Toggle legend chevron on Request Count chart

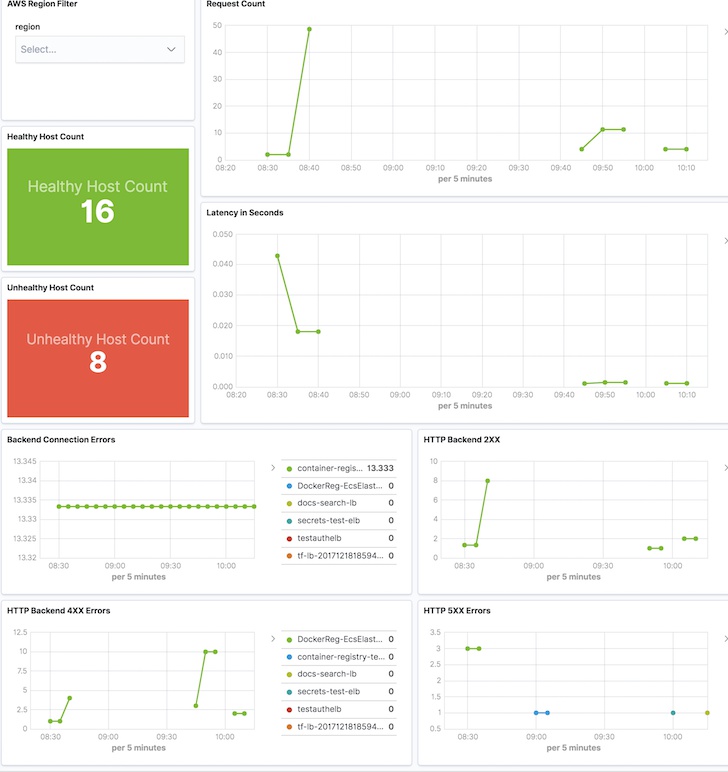[725, 32]
